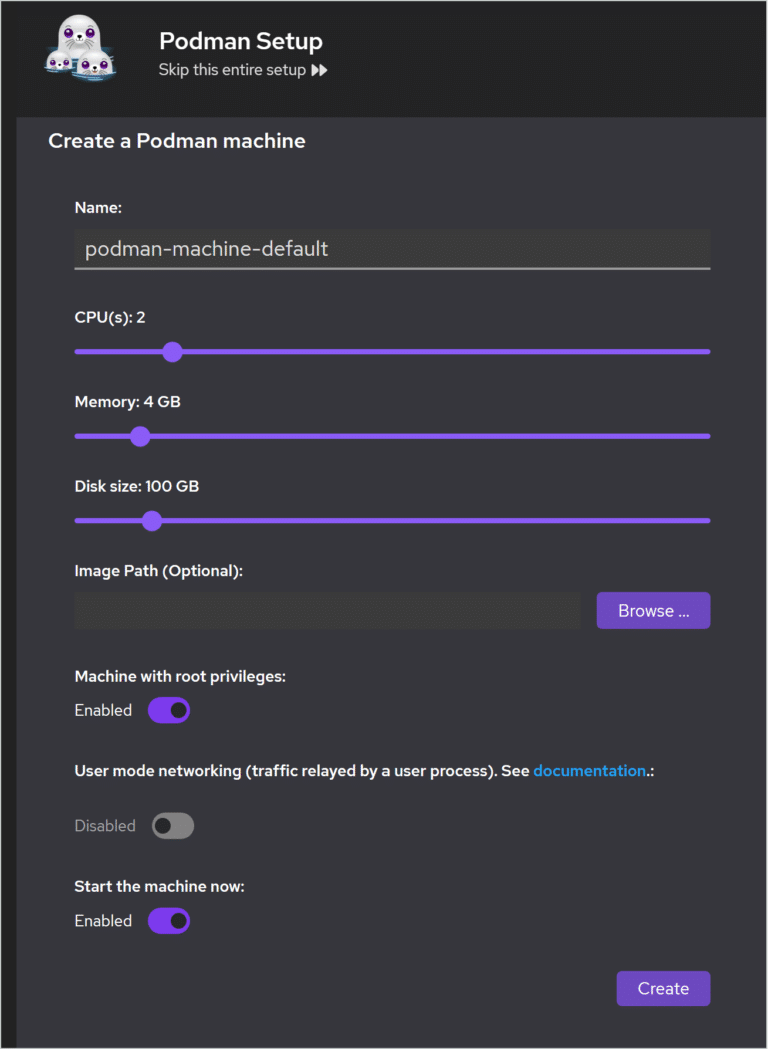
Task: Click the Memory slider handle
Action: [x=140, y=436]
